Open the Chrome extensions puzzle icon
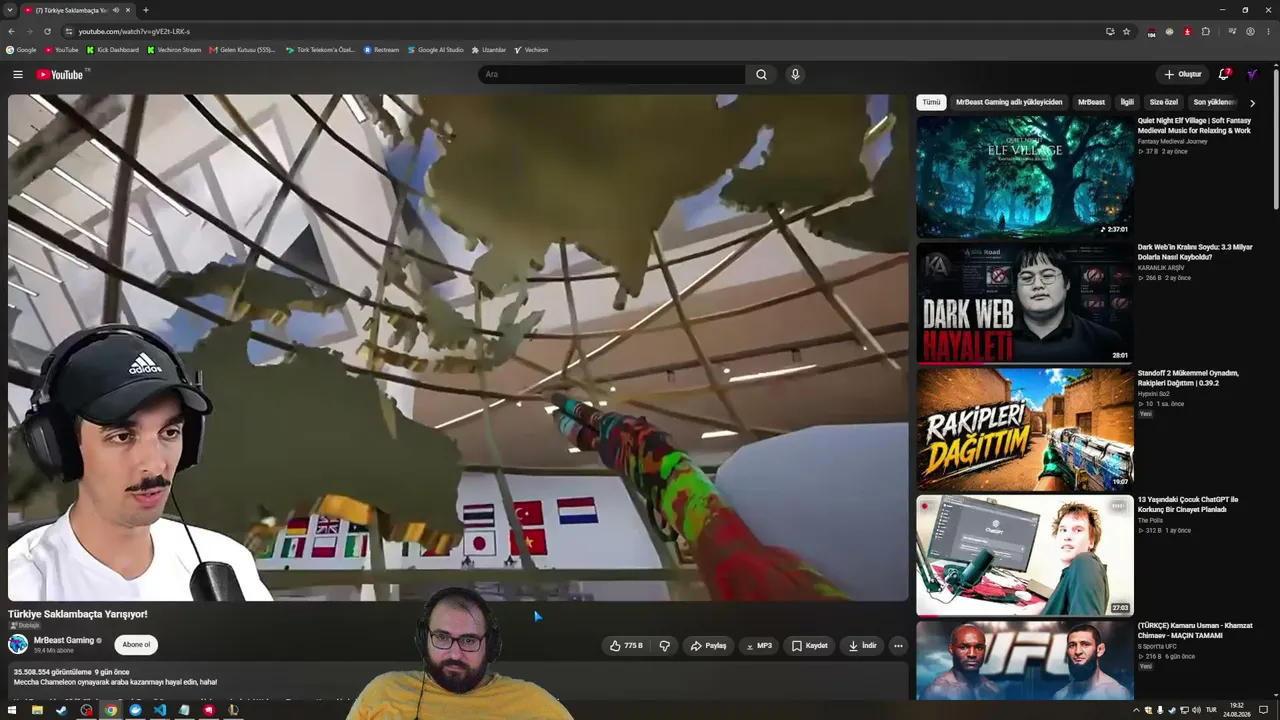 pos(1206,31)
